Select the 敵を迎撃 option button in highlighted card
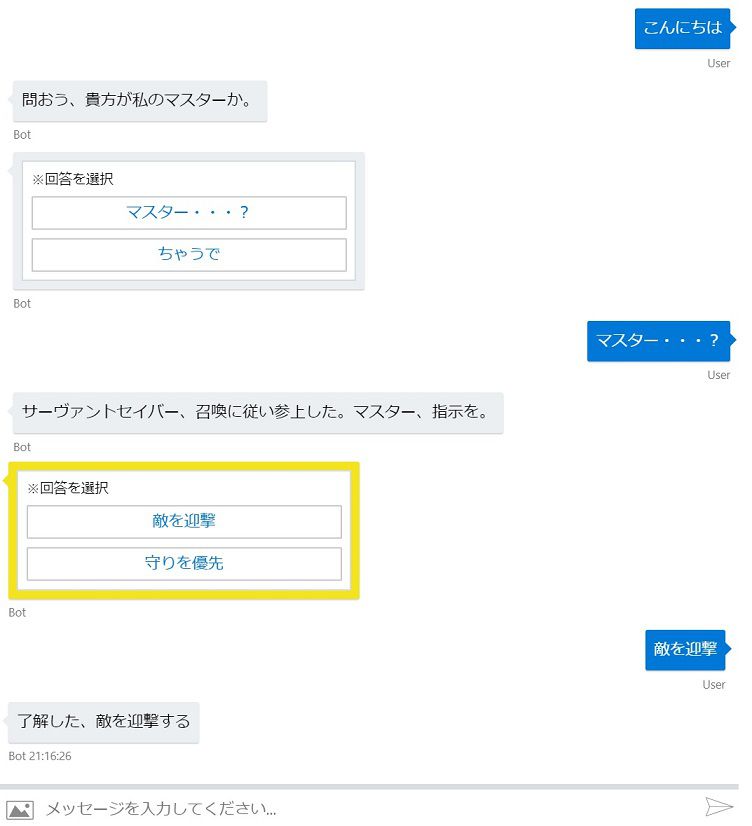 click(184, 521)
